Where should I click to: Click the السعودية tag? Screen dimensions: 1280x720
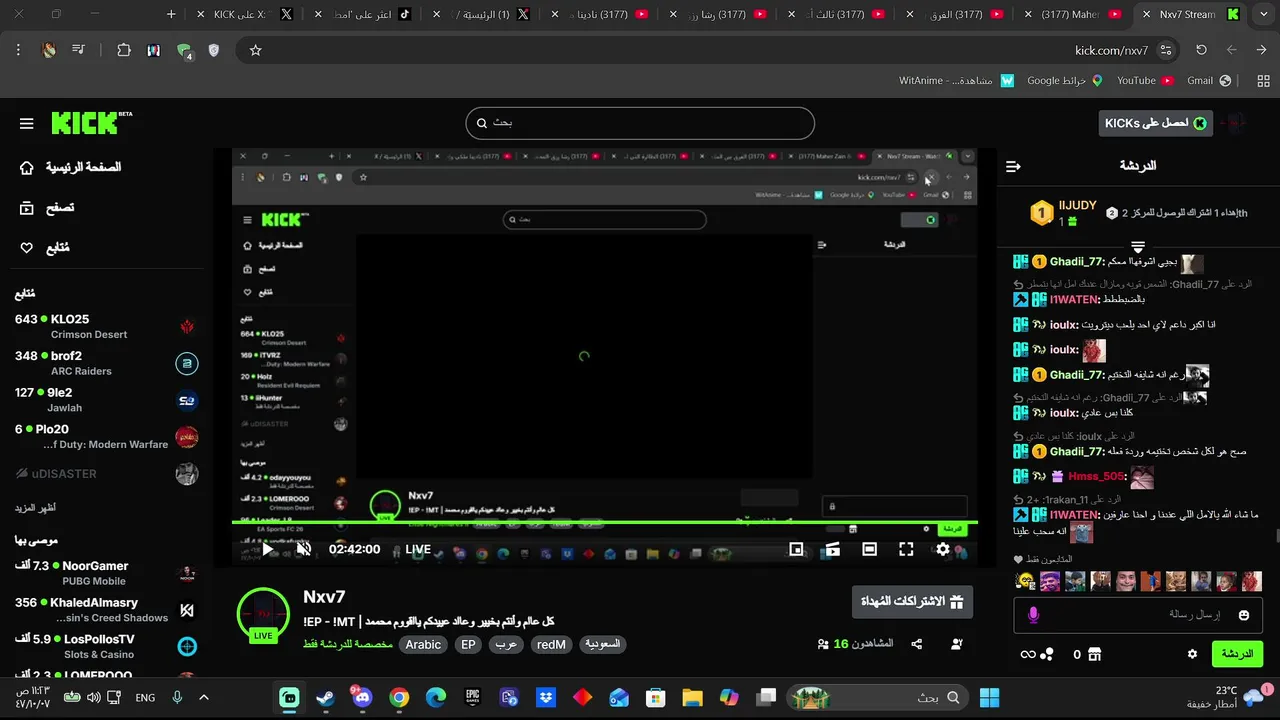pos(603,645)
